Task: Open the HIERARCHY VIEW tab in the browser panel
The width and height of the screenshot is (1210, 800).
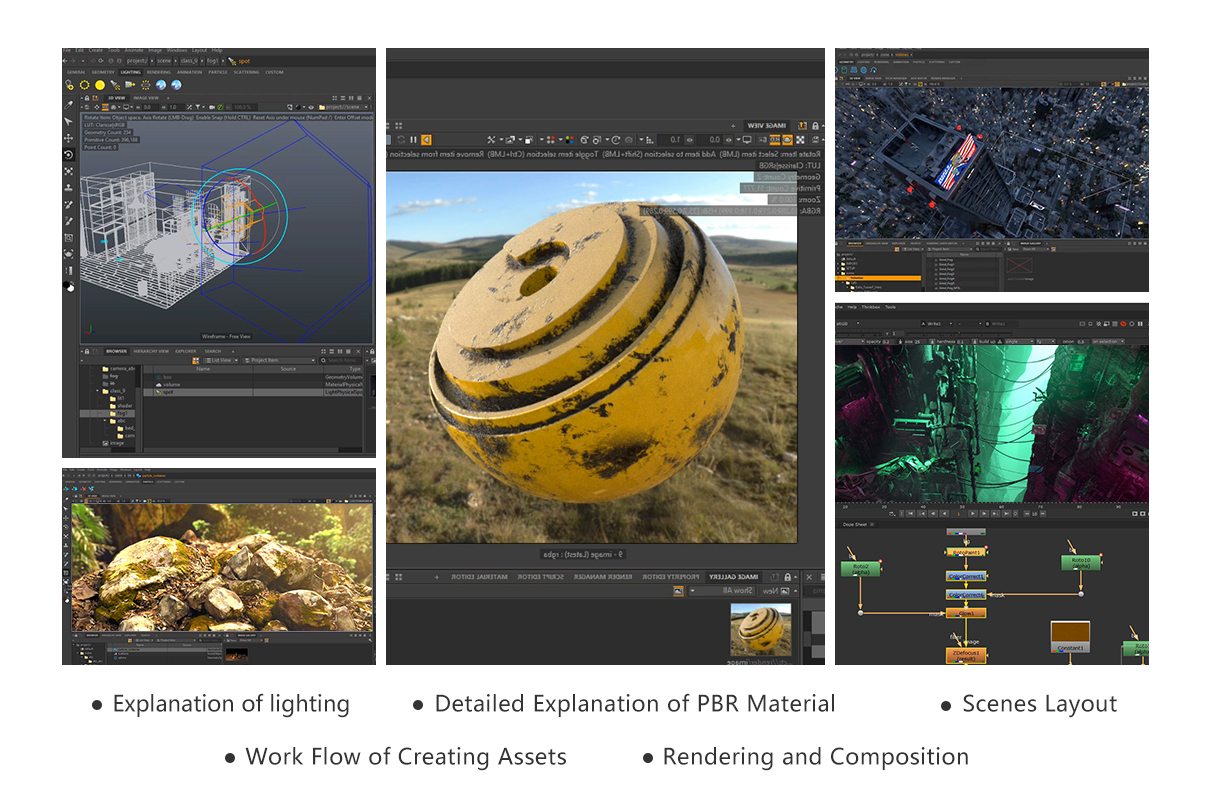Action: (x=151, y=351)
